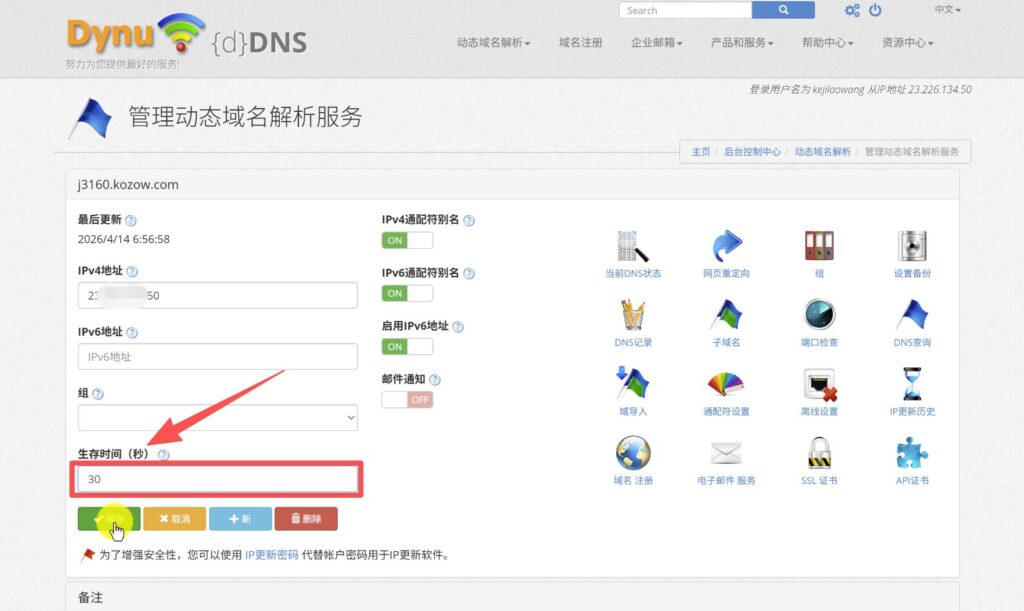Screen dimensions: 1024x611
Task: Disable the IPv4通配符别名 wildcard alias toggle
Action: [406, 239]
